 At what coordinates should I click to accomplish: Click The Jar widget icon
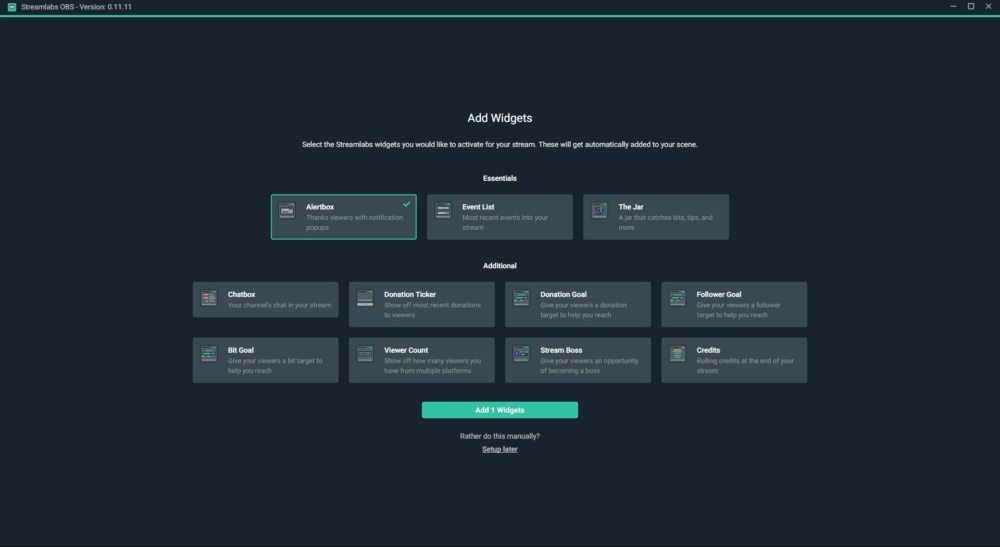[x=599, y=210]
